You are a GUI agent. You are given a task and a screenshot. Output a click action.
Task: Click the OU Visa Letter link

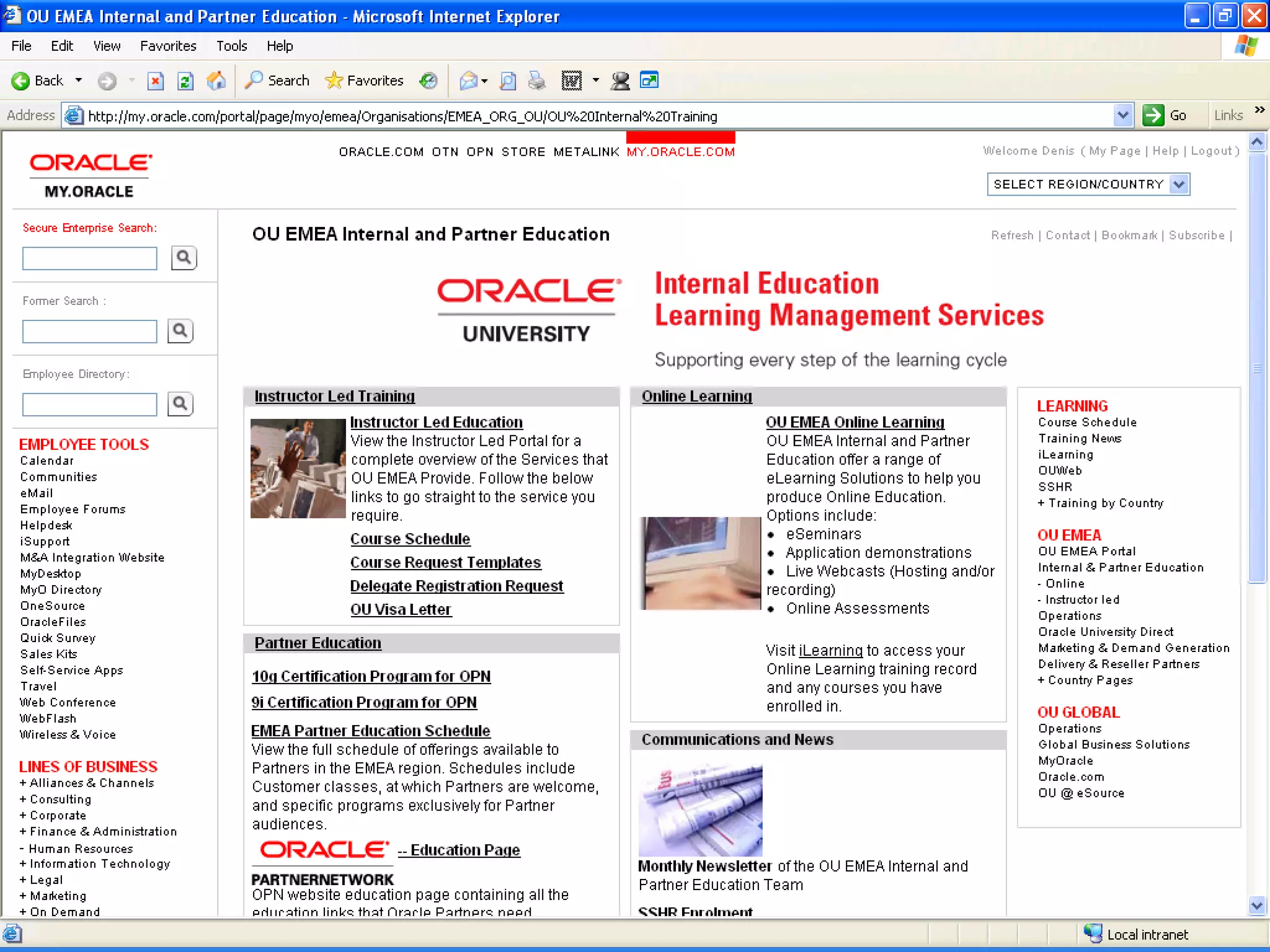(401, 609)
